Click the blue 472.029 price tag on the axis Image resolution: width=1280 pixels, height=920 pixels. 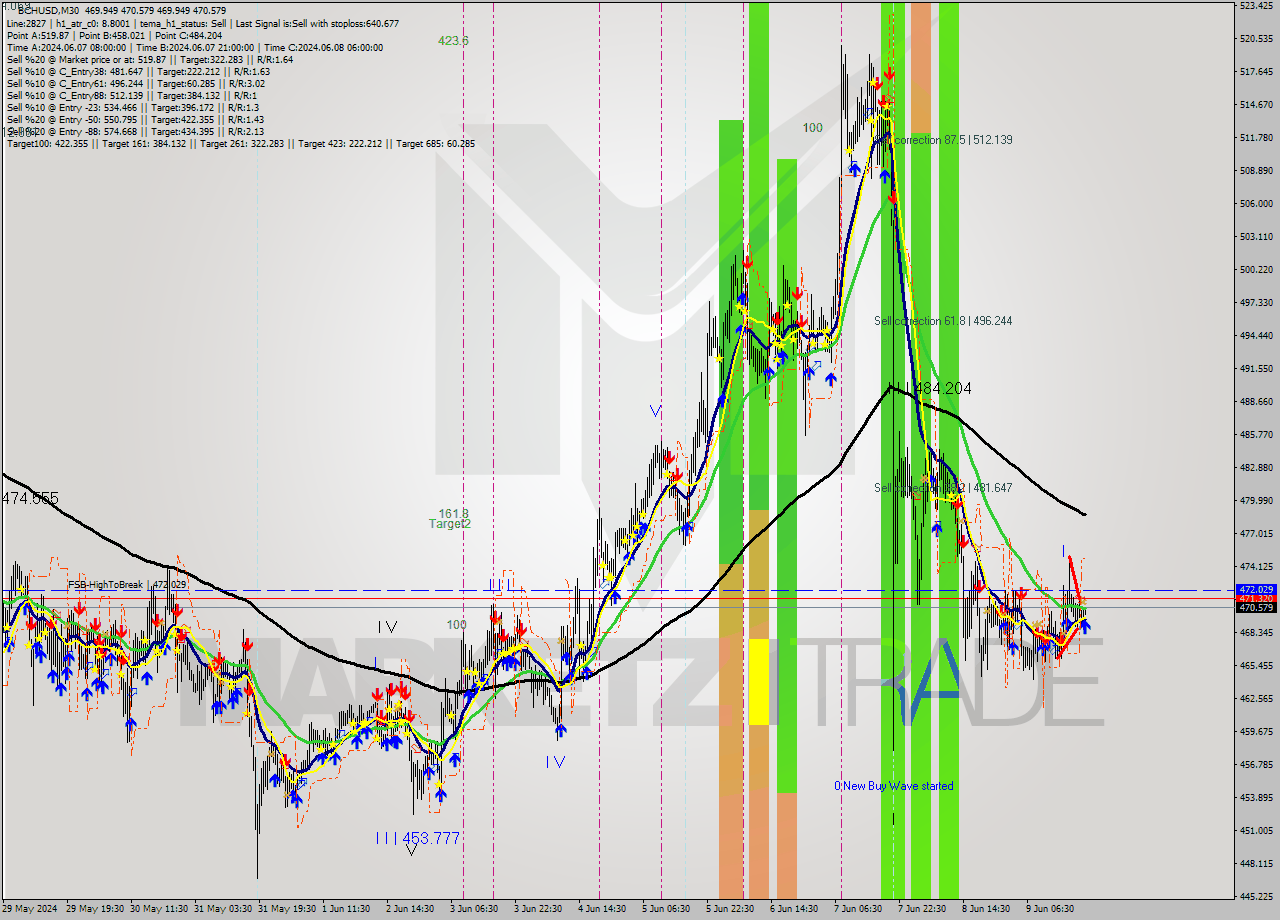1256,590
